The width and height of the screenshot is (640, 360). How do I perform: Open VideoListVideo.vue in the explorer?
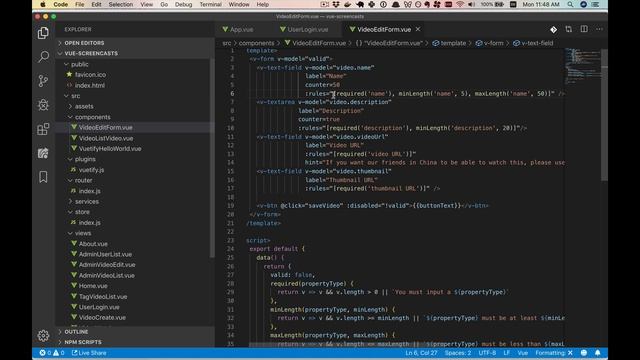pyautogui.click(x=106, y=138)
